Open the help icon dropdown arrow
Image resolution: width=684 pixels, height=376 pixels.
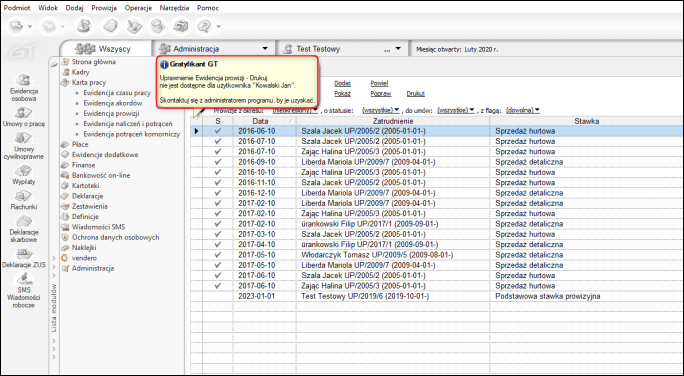219,27
